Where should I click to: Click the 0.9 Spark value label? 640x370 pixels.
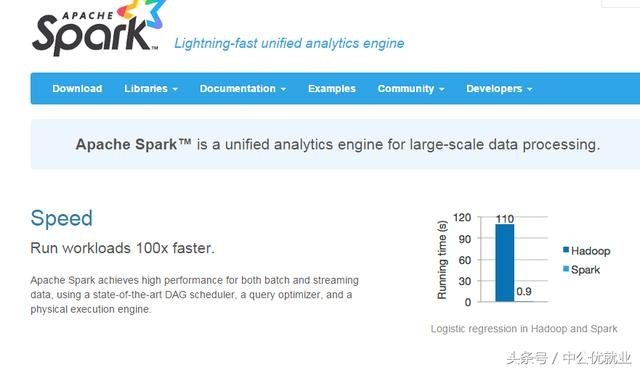click(524, 291)
